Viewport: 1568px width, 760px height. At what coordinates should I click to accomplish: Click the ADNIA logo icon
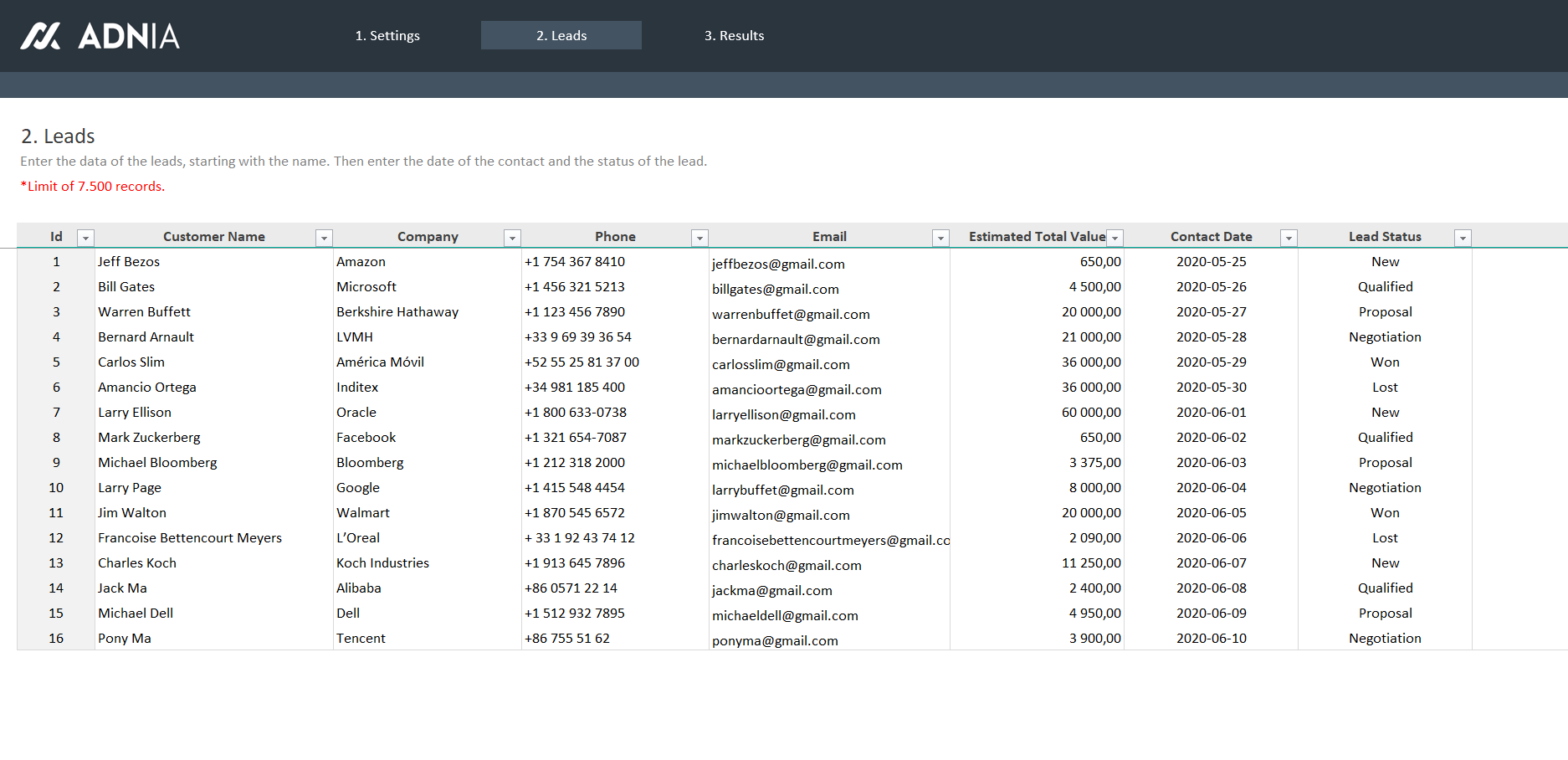click(x=40, y=36)
